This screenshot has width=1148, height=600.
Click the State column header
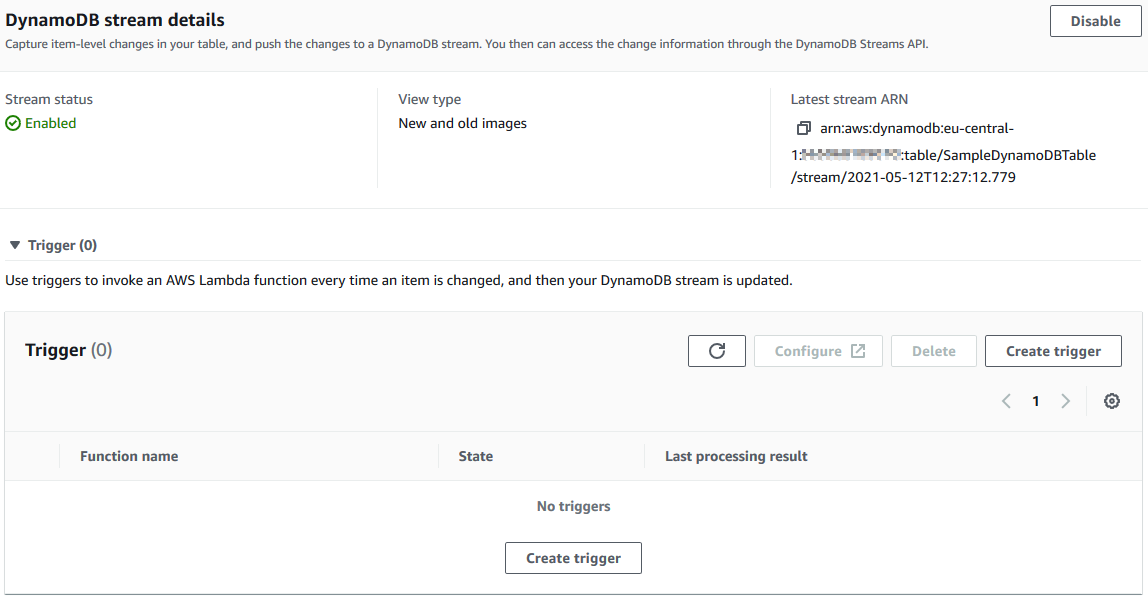pos(476,457)
